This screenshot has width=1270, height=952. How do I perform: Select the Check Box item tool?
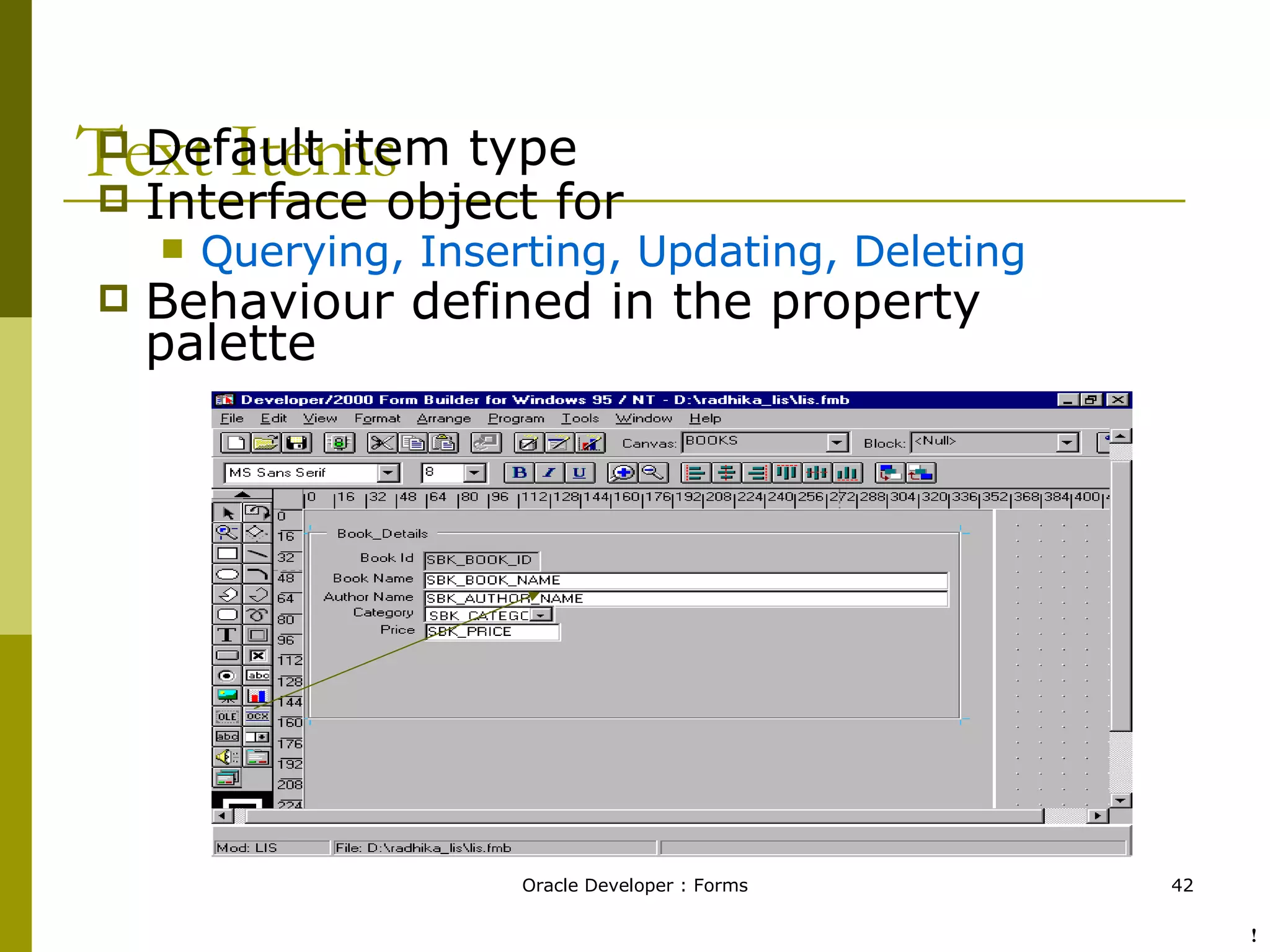coord(257,655)
